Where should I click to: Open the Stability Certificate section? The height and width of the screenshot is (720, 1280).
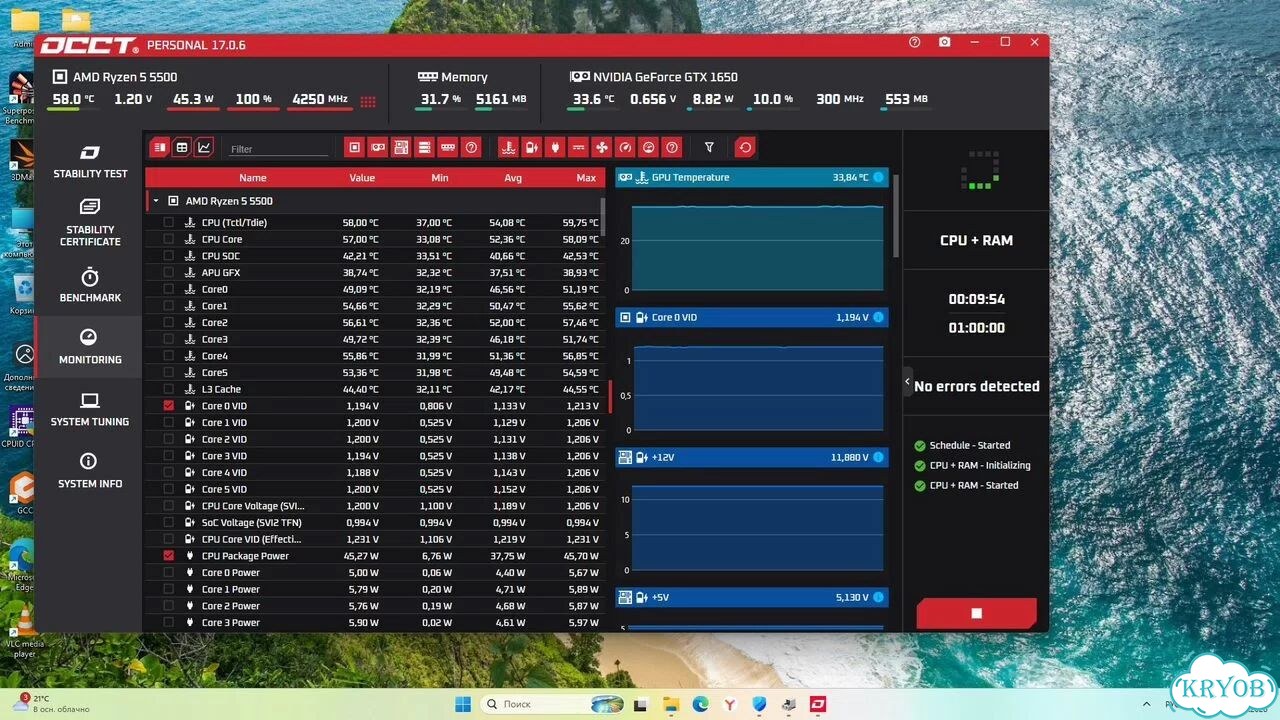click(x=90, y=222)
